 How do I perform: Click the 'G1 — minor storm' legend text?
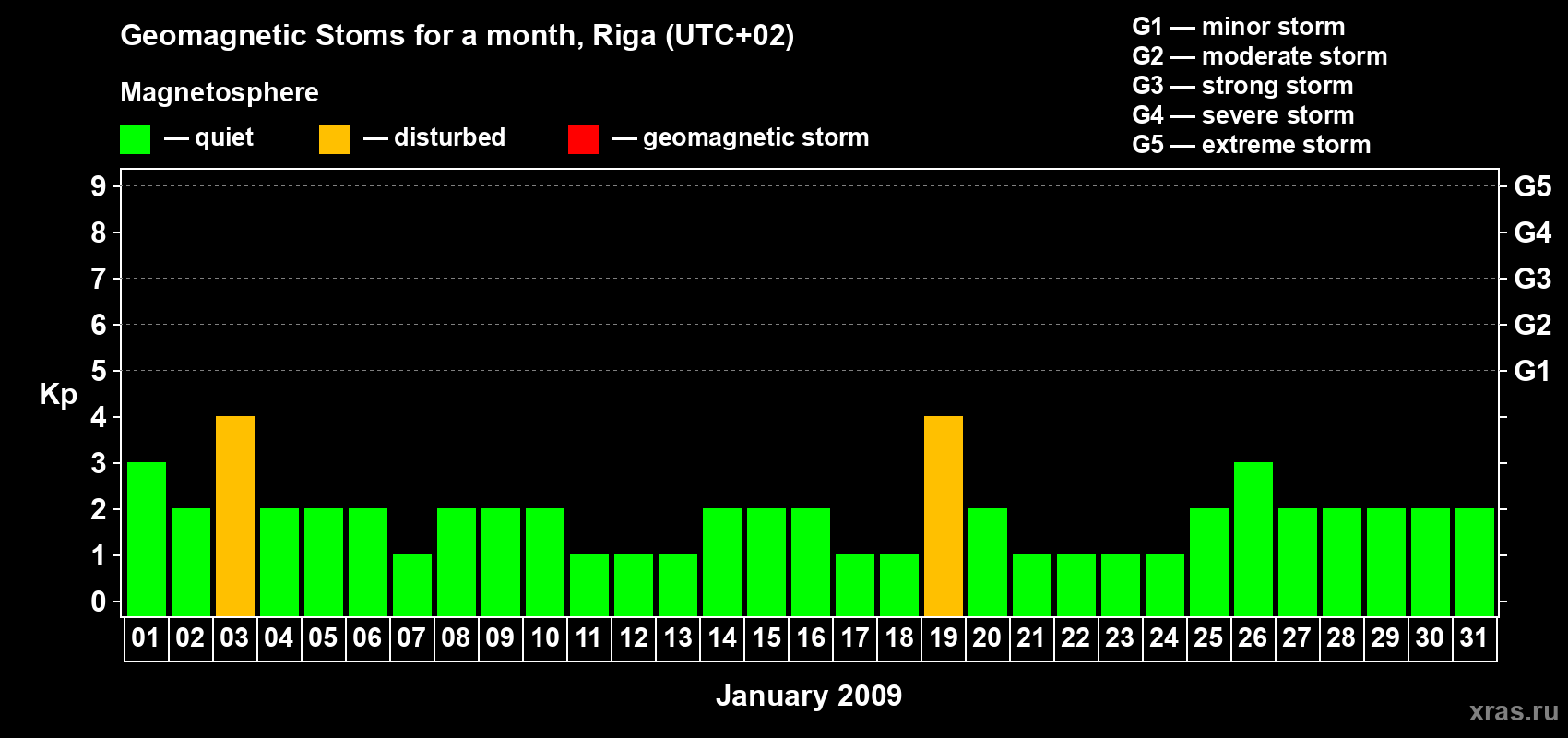(x=1238, y=27)
